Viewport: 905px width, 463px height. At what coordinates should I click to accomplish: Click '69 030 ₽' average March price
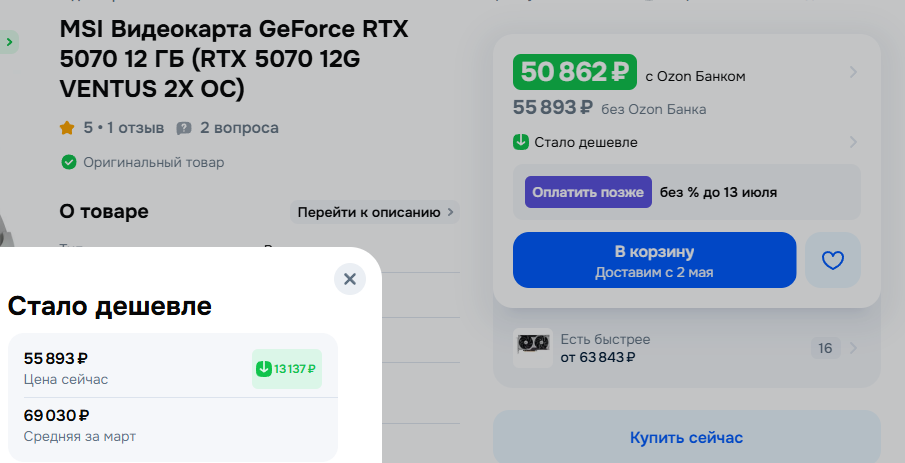(x=57, y=415)
